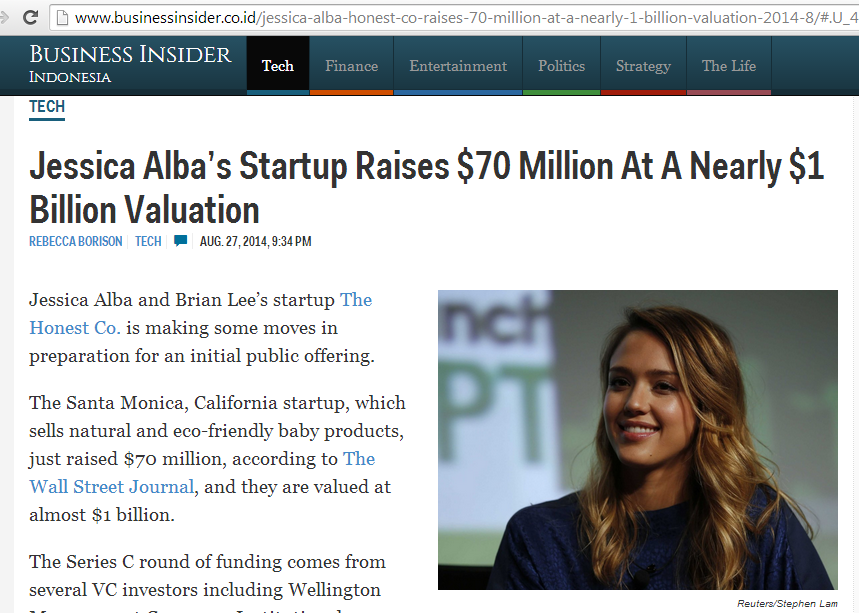
Task: Open the Tech navigation tab
Action: point(278,66)
